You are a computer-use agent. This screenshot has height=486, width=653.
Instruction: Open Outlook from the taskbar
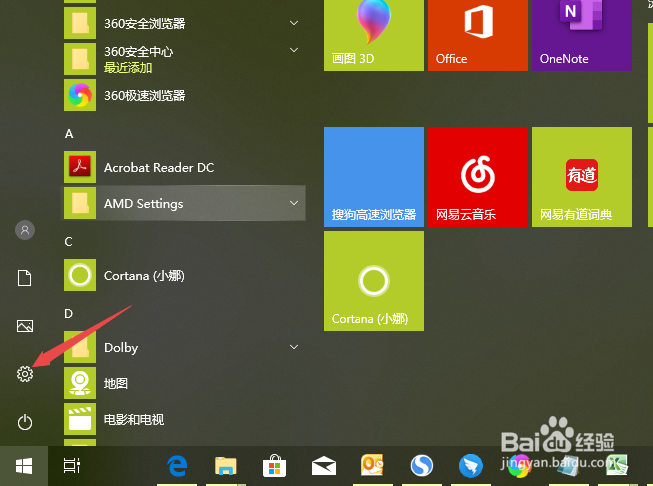pos(372,466)
